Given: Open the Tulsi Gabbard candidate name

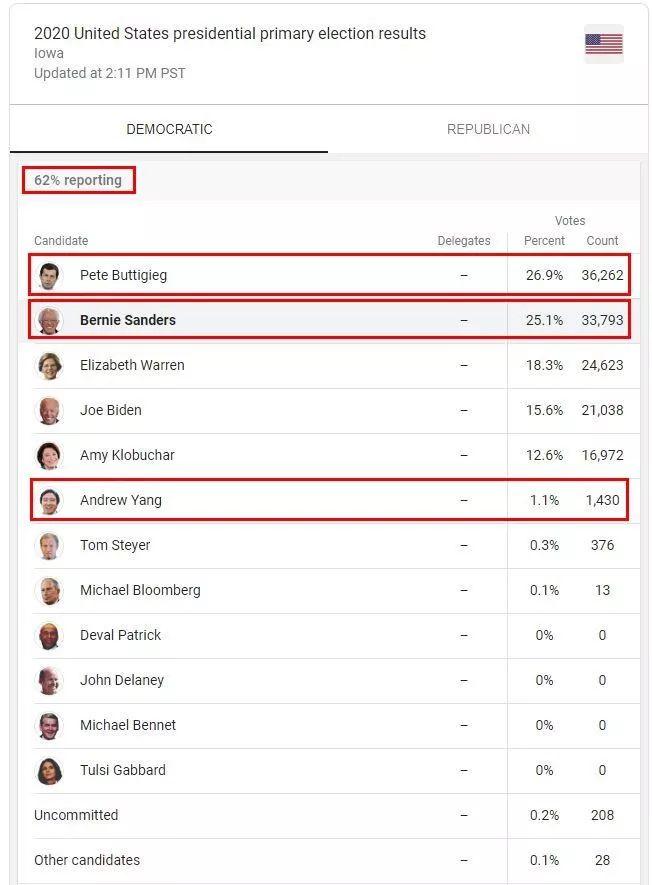Looking at the screenshot, I should (x=122, y=770).
